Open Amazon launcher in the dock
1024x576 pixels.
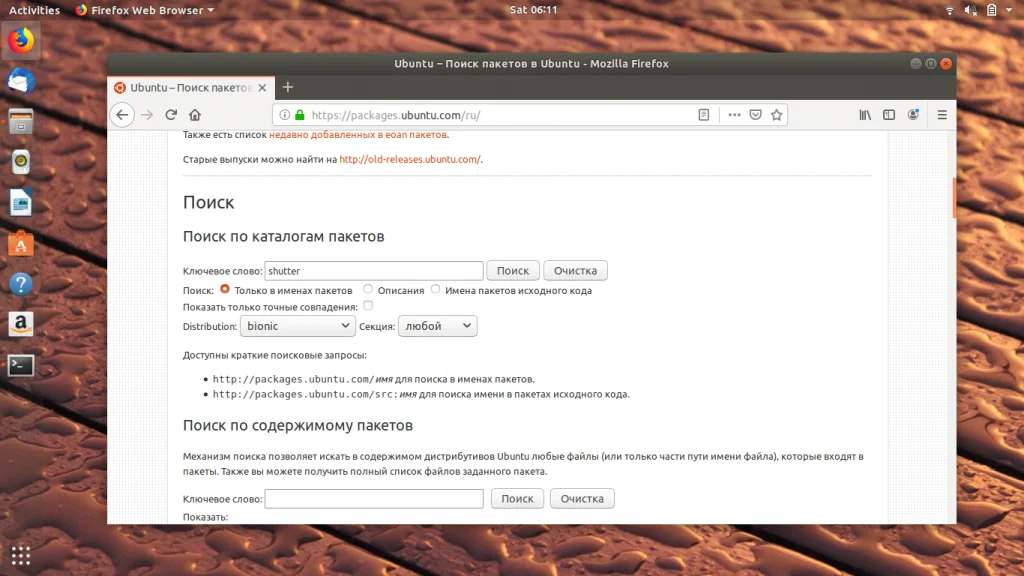pyautogui.click(x=21, y=325)
